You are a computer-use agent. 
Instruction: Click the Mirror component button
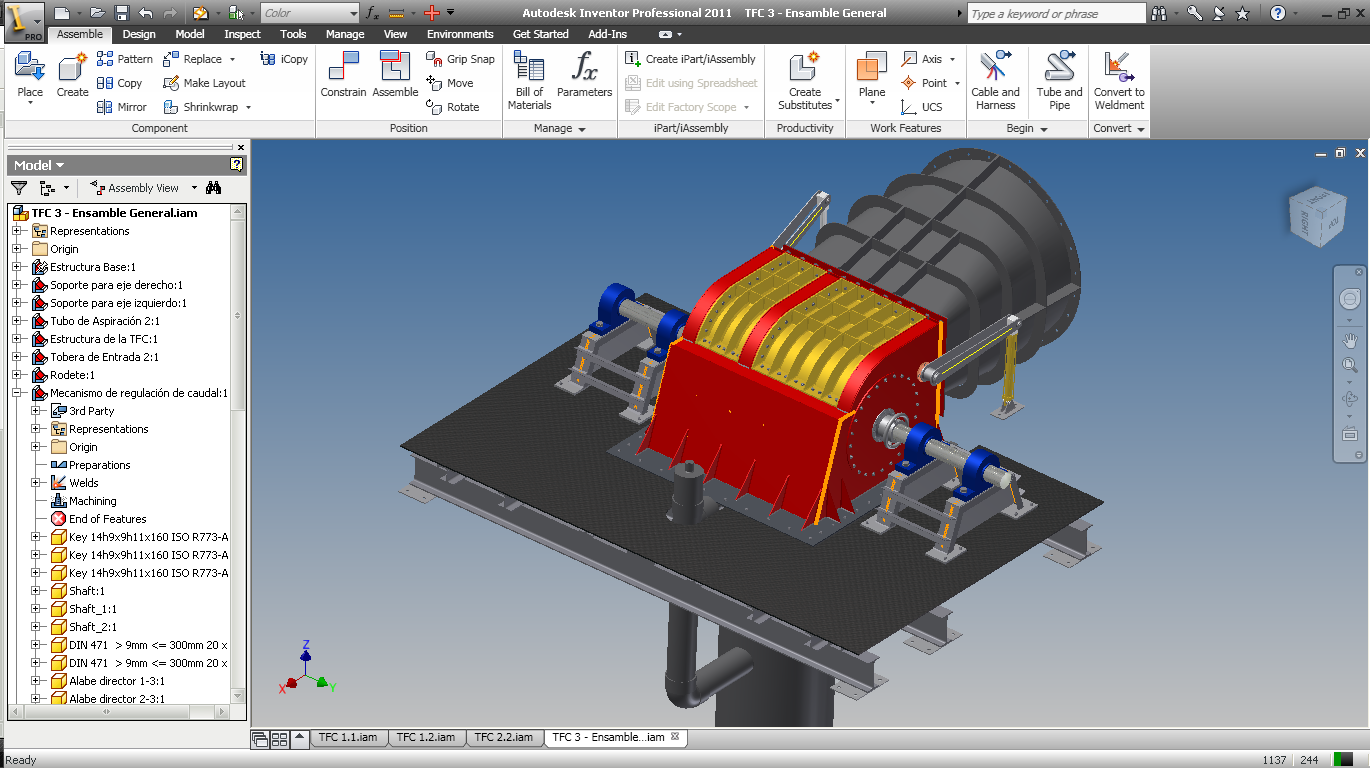(122, 107)
